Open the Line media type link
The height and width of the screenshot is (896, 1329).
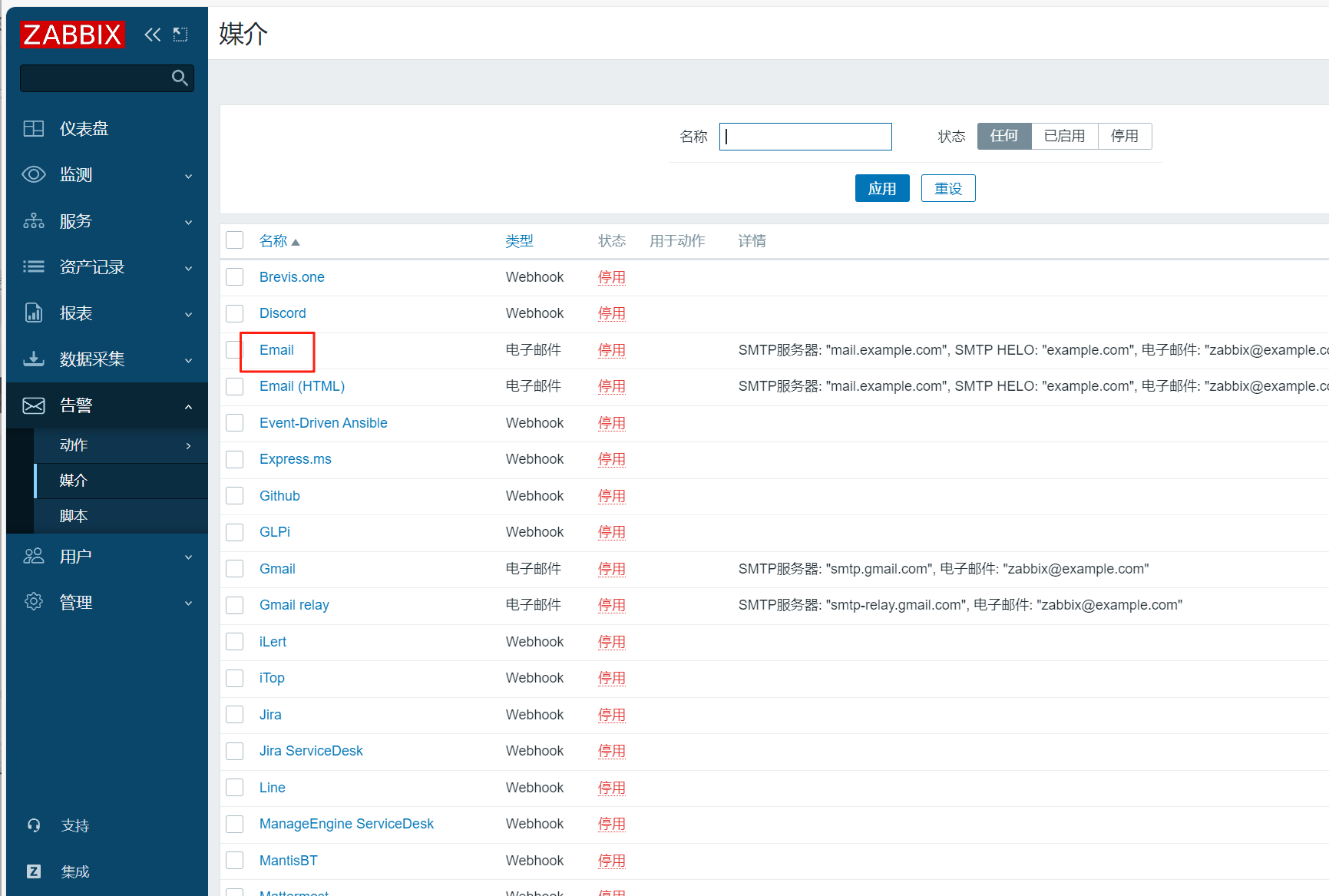(273, 788)
